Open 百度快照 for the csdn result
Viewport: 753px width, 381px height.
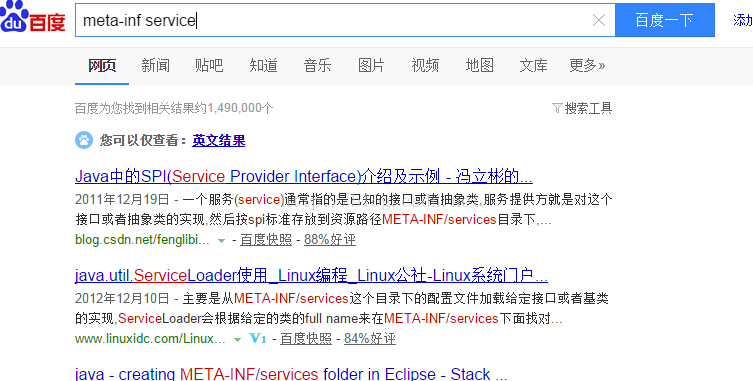coord(266,240)
